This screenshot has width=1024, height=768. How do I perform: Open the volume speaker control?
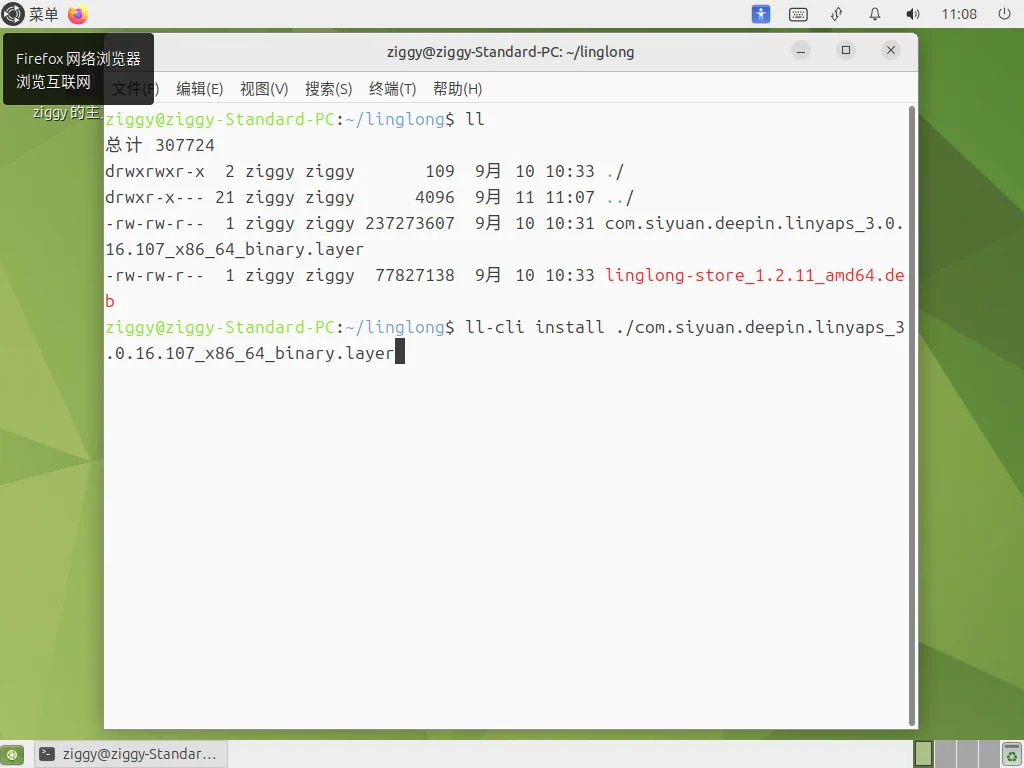tap(912, 14)
